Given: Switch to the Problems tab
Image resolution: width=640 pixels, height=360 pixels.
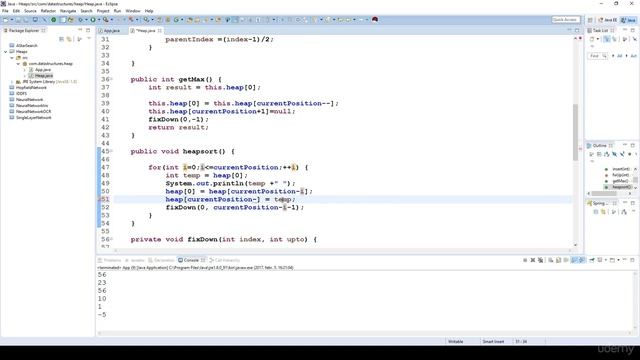Looking at the screenshot, I should [110, 260].
